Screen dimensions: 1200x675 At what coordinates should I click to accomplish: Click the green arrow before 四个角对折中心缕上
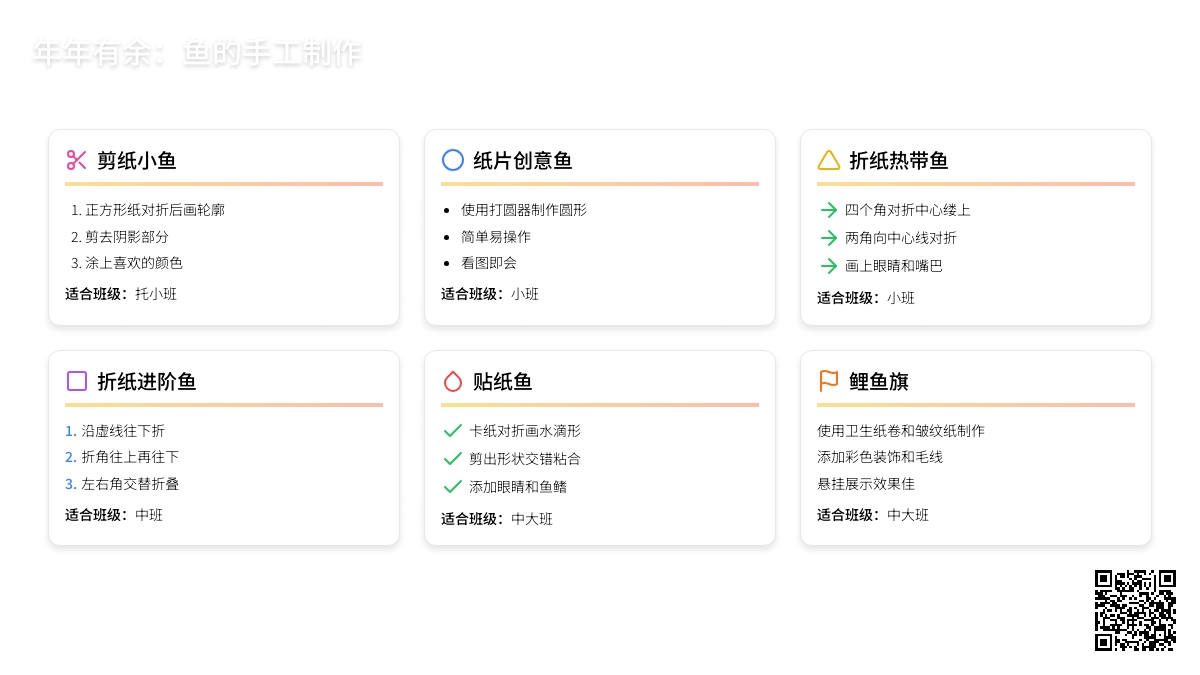pyautogui.click(x=829, y=210)
